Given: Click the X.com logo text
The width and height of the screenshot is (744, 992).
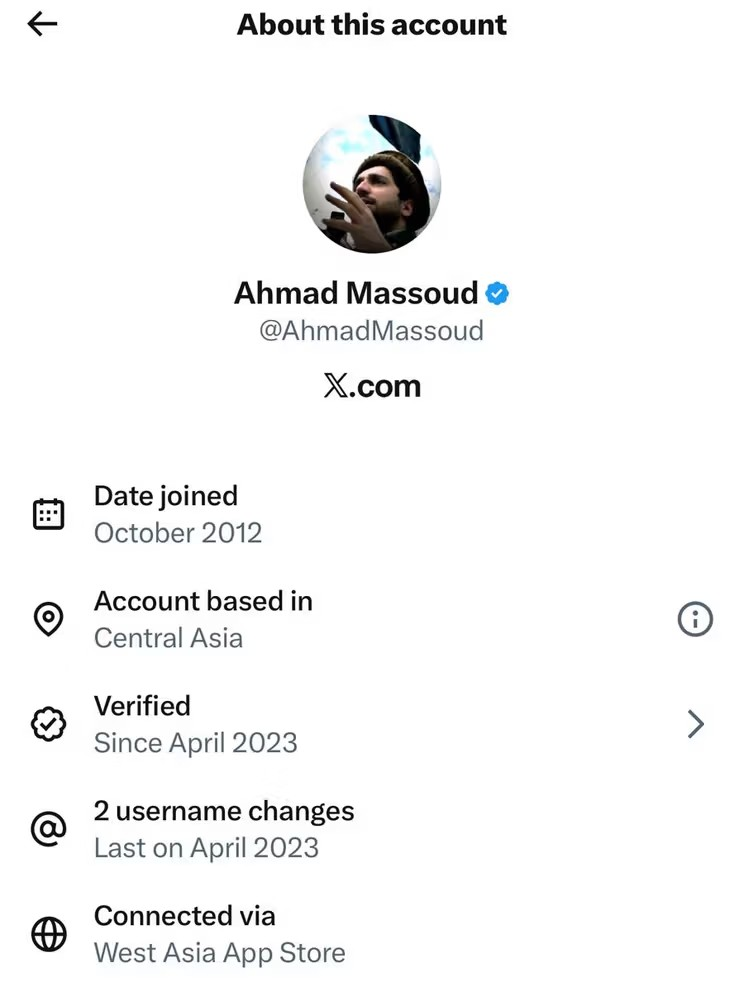Looking at the screenshot, I should [372, 386].
